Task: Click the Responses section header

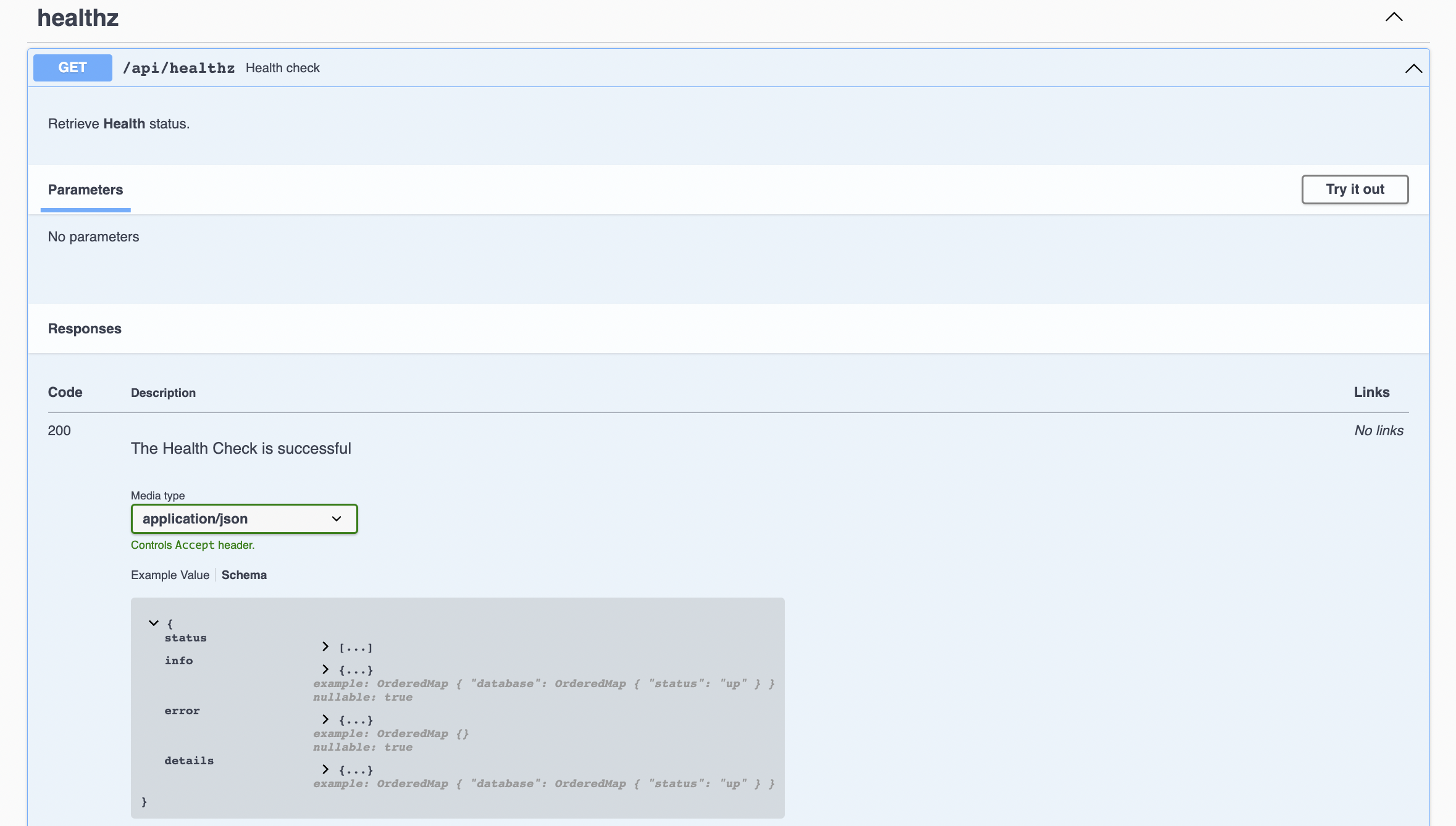Action: tap(84, 328)
